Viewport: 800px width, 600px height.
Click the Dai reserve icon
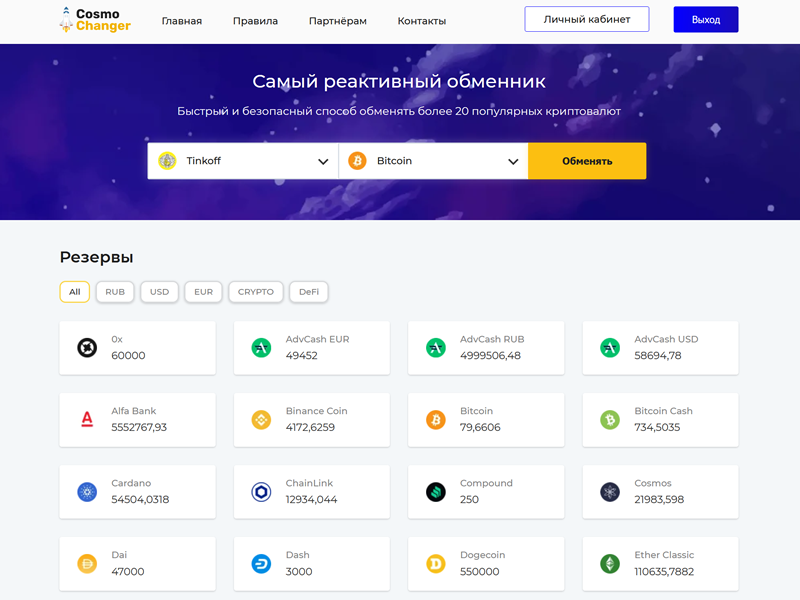pos(87,564)
